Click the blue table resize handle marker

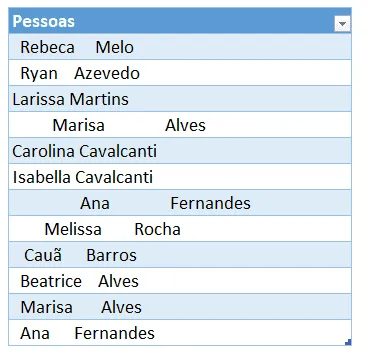(348, 342)
